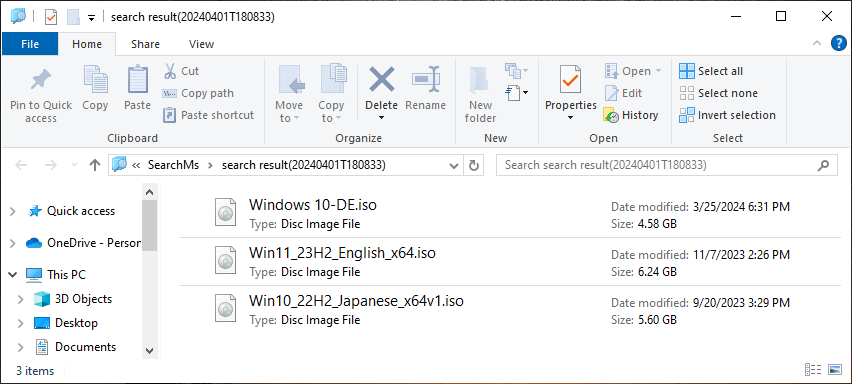The width and height of the screenshot is (852, 384).
Task: Switch to the Home ribbon tab
Action: point(87,44)
